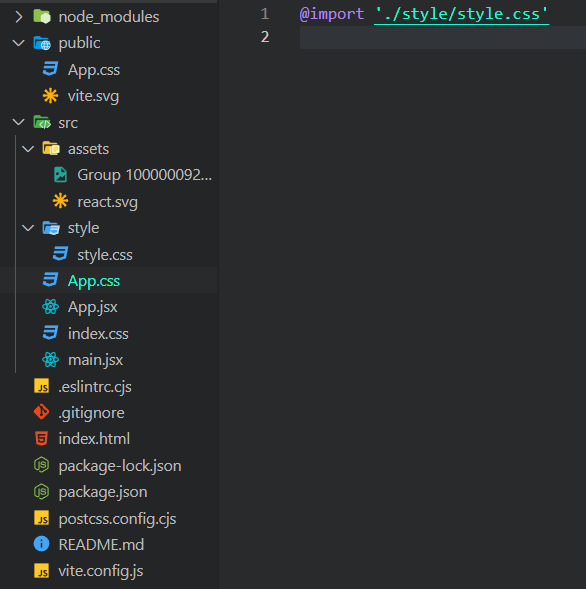586x589 pixels.
Task: Click the React icon beside main.jsx
Action: pyautogui.click(x=50, y=359)
